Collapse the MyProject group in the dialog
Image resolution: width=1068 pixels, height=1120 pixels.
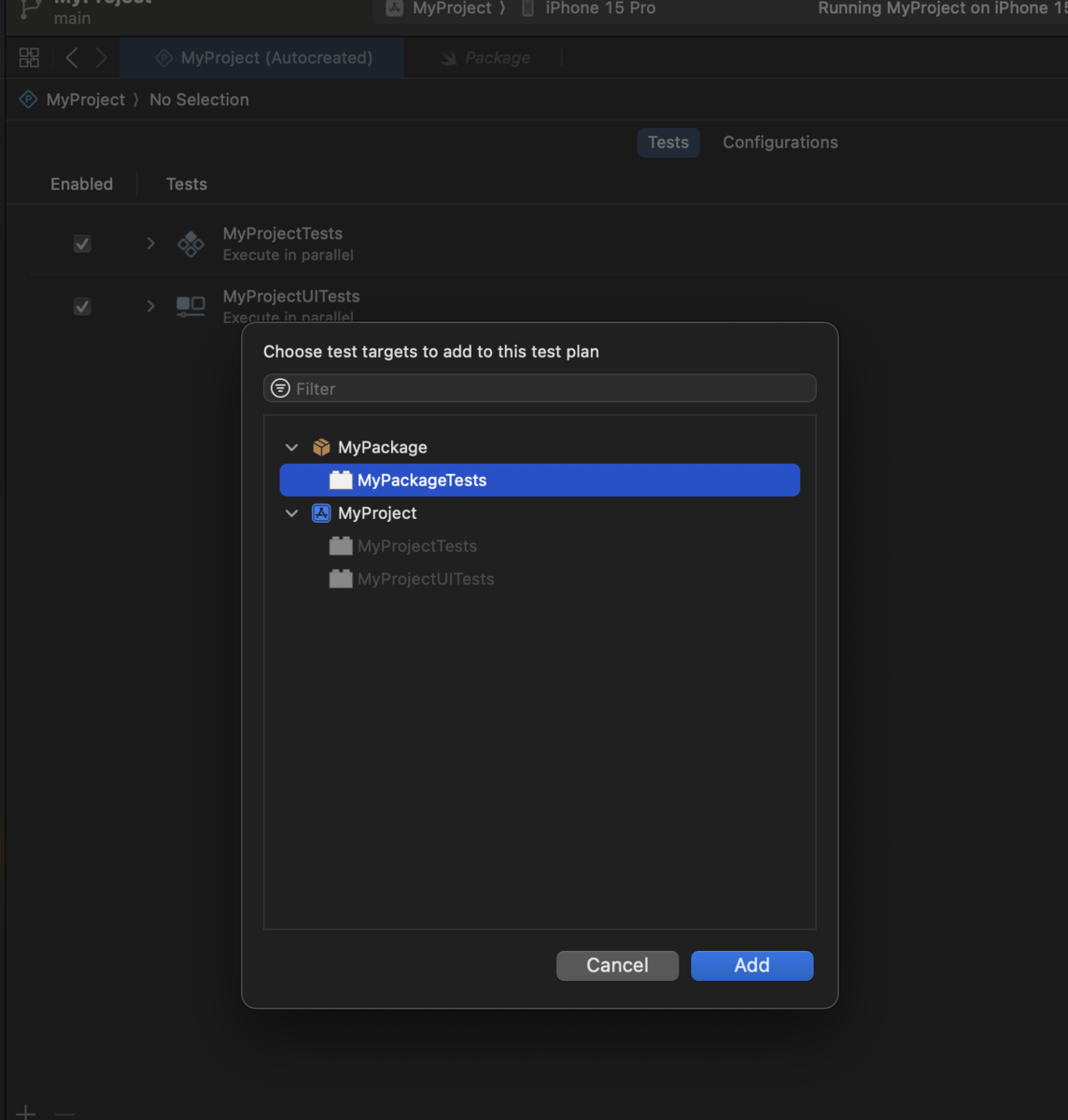pos(291,512)
